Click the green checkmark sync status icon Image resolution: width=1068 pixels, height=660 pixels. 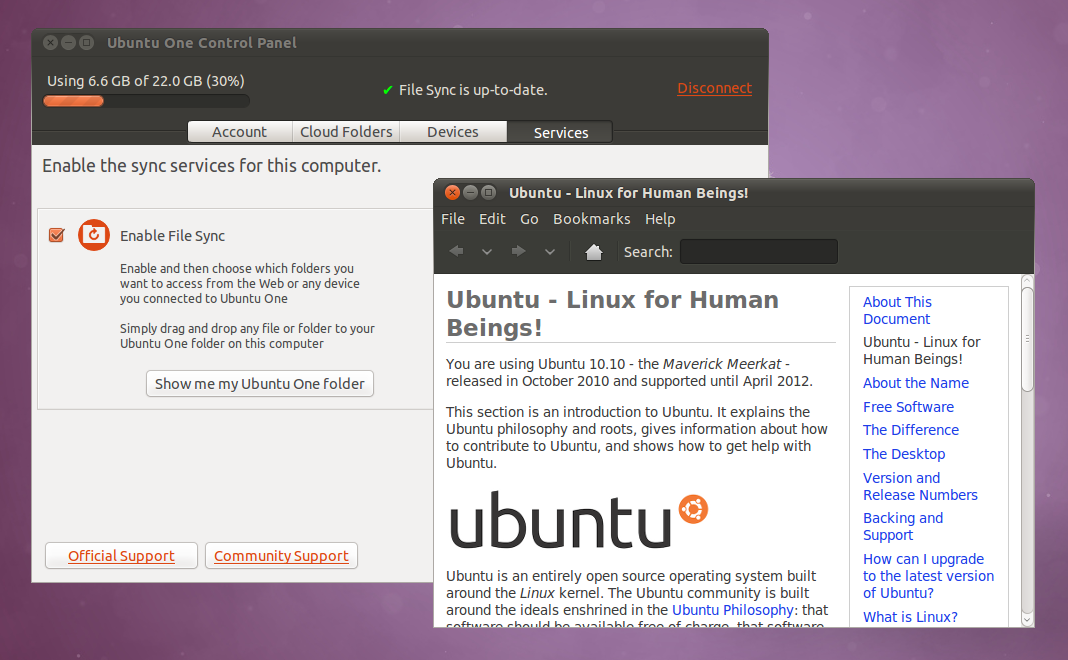[388, 90]
